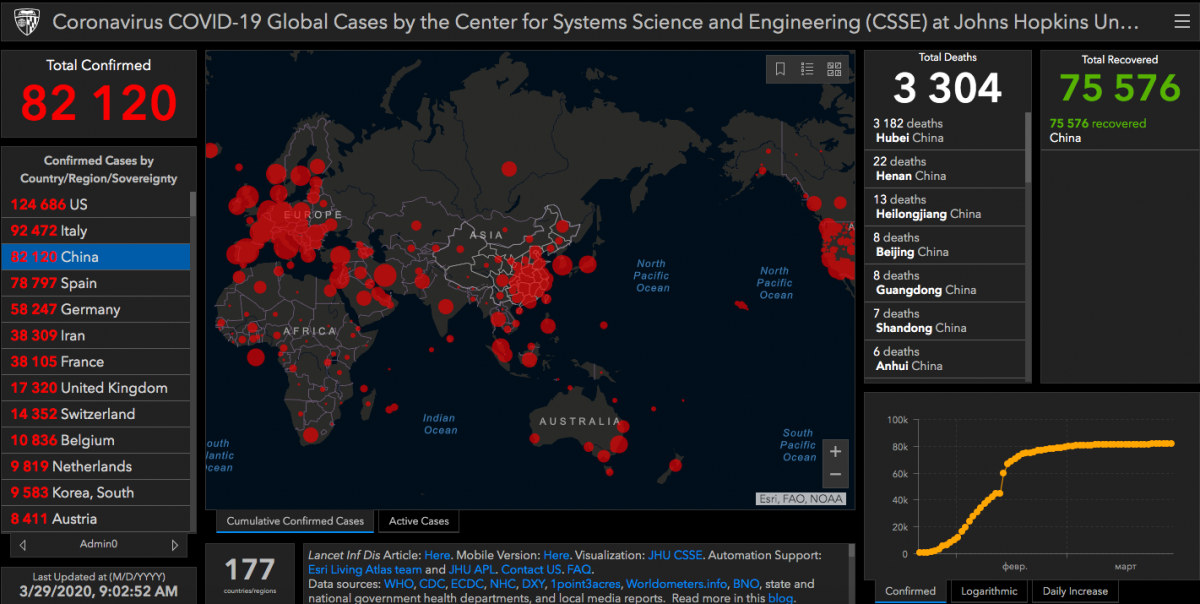Image resolution: width=1200 pixels, height=604 pixels.
Task: Click the 'Esri, FAO, NOAA' map attribution
Action: 800,499
